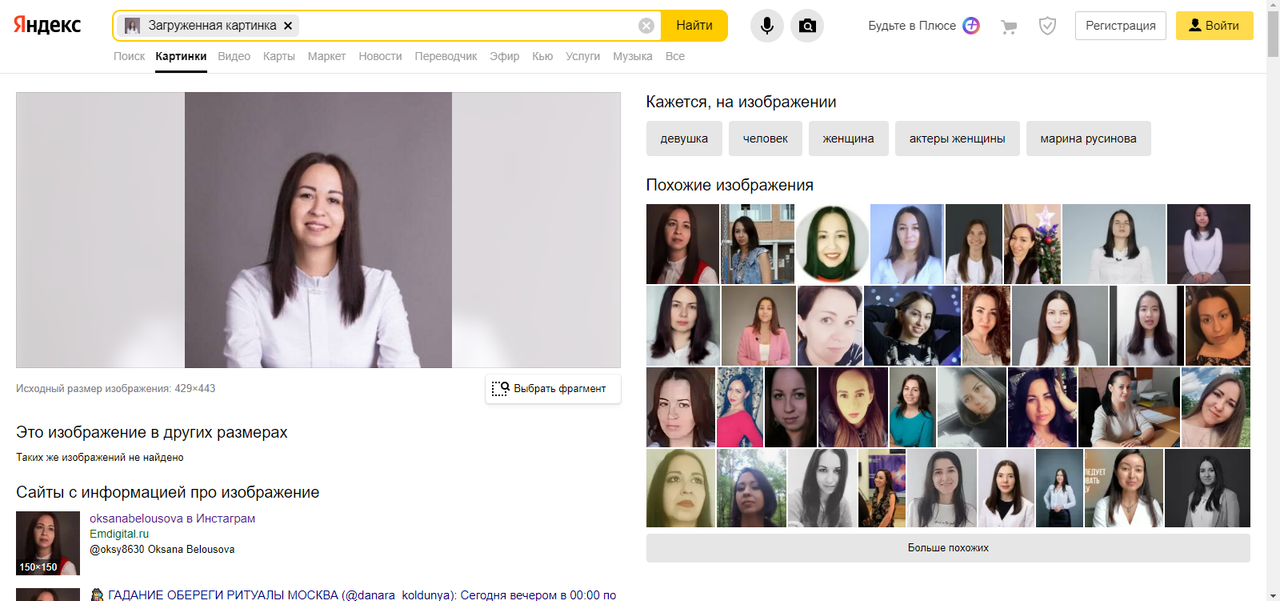Open the Маркет tab

327,56
